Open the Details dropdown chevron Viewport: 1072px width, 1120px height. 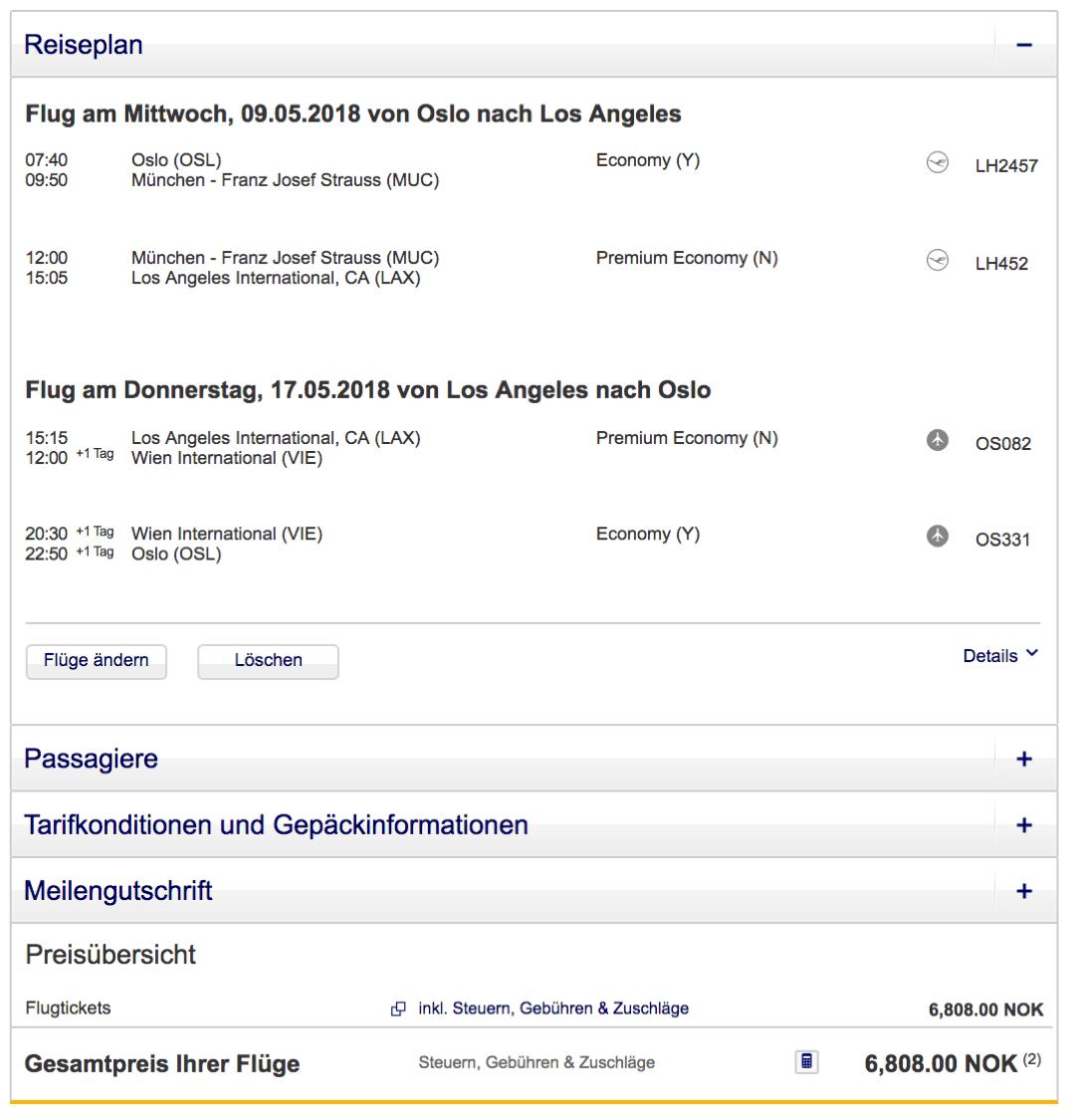[x=1032, y=653]
